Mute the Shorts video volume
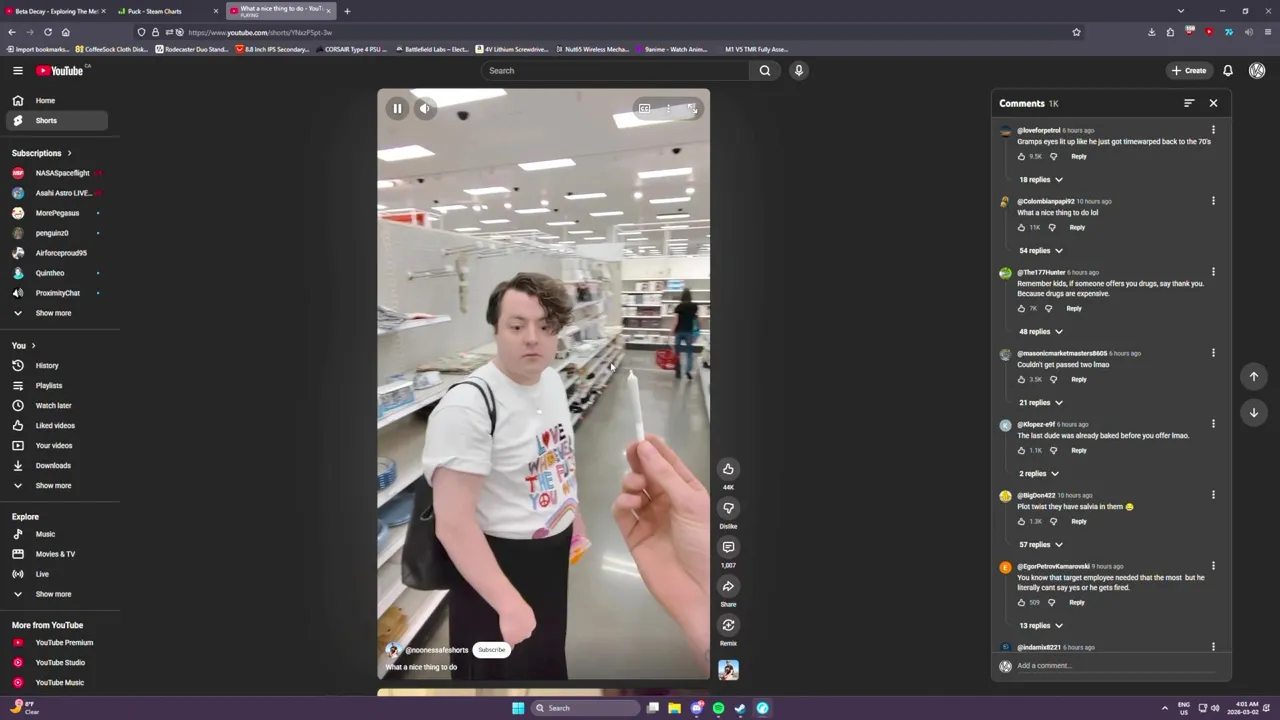 [x=425, y=108]
